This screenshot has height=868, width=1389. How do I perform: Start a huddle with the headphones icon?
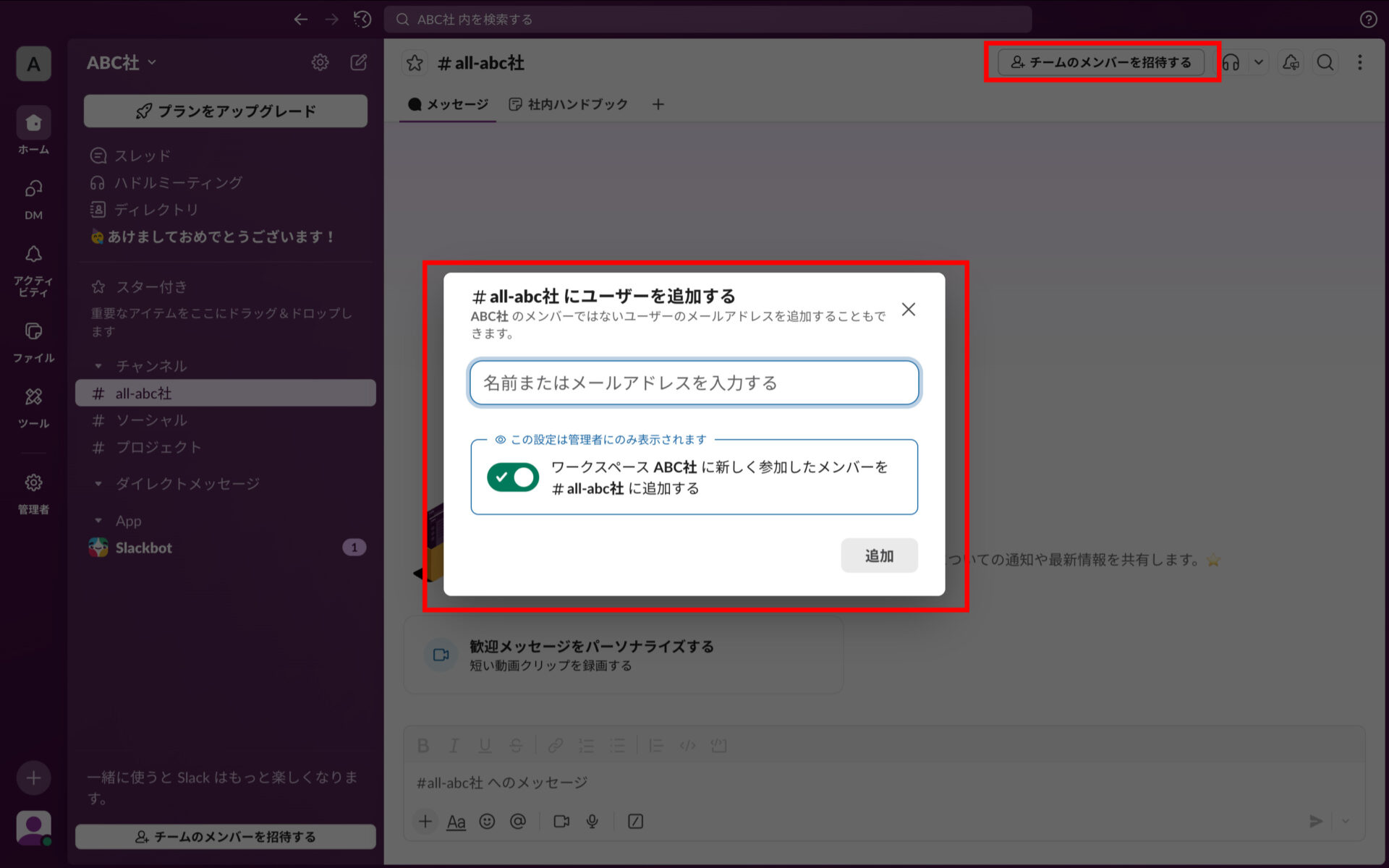tap(1231, 62)
